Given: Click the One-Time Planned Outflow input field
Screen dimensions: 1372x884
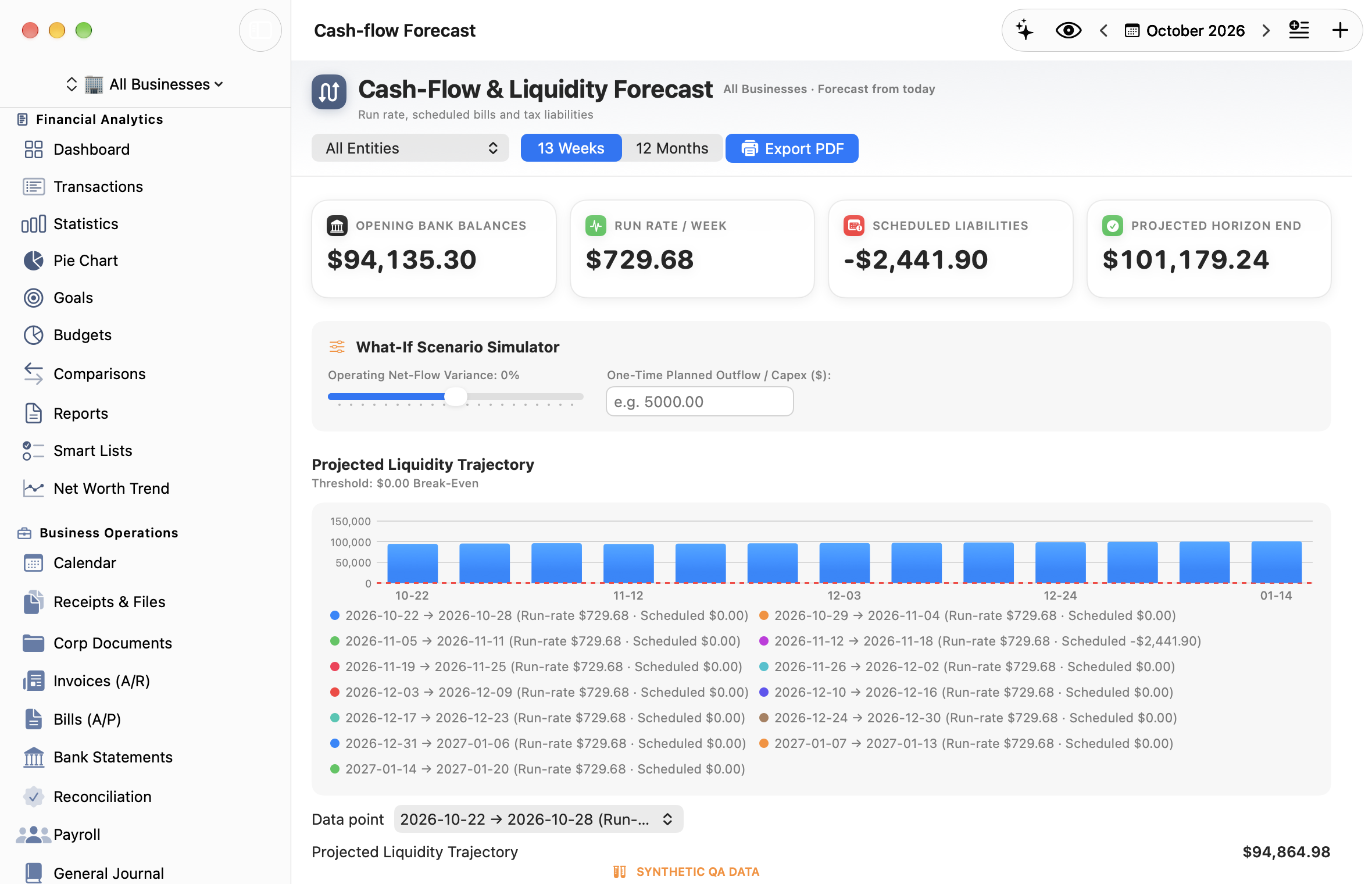Looking at the screenshot, I should coord(699,402).
